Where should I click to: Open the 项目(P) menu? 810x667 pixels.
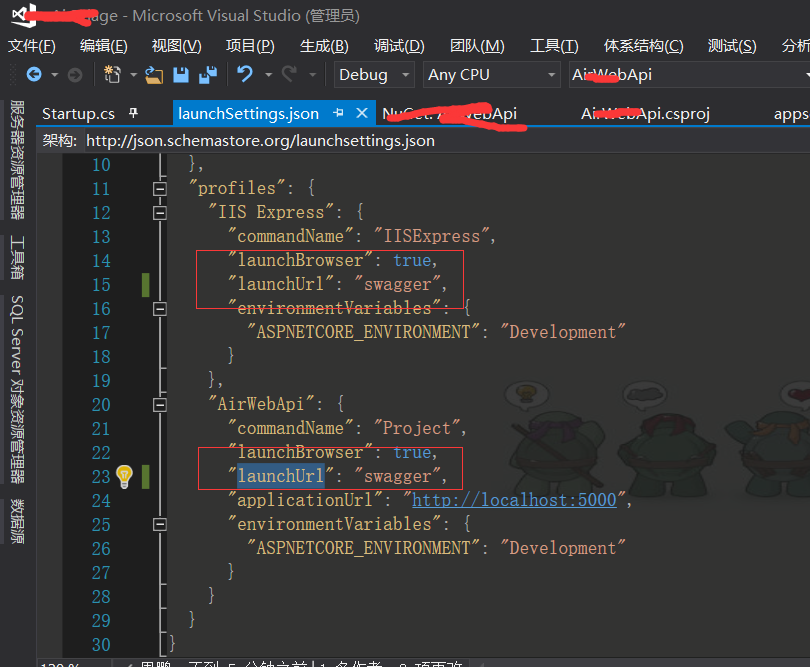[x=250, y=46]
